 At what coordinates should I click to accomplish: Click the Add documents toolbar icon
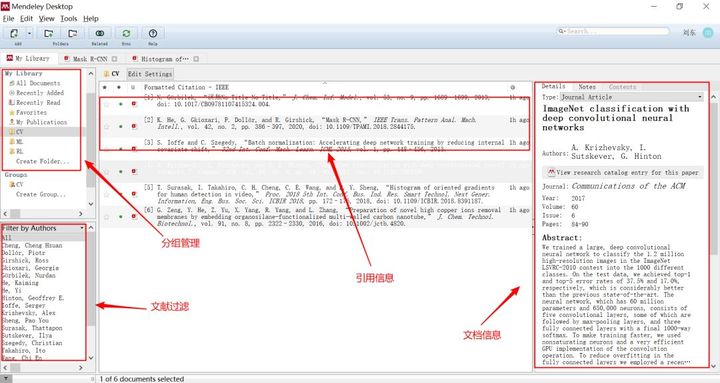point(14,33)
